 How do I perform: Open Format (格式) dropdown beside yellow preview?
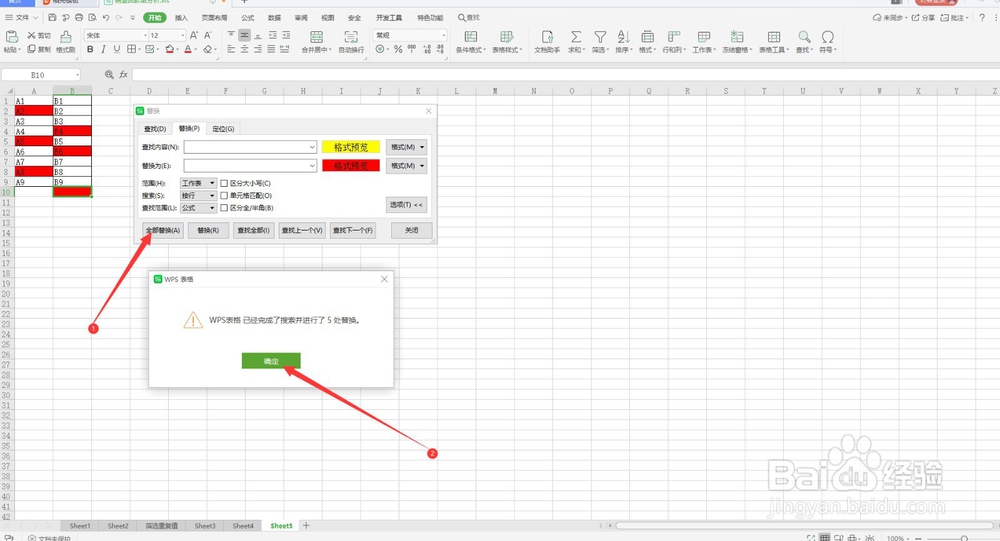tap(406, 147)
